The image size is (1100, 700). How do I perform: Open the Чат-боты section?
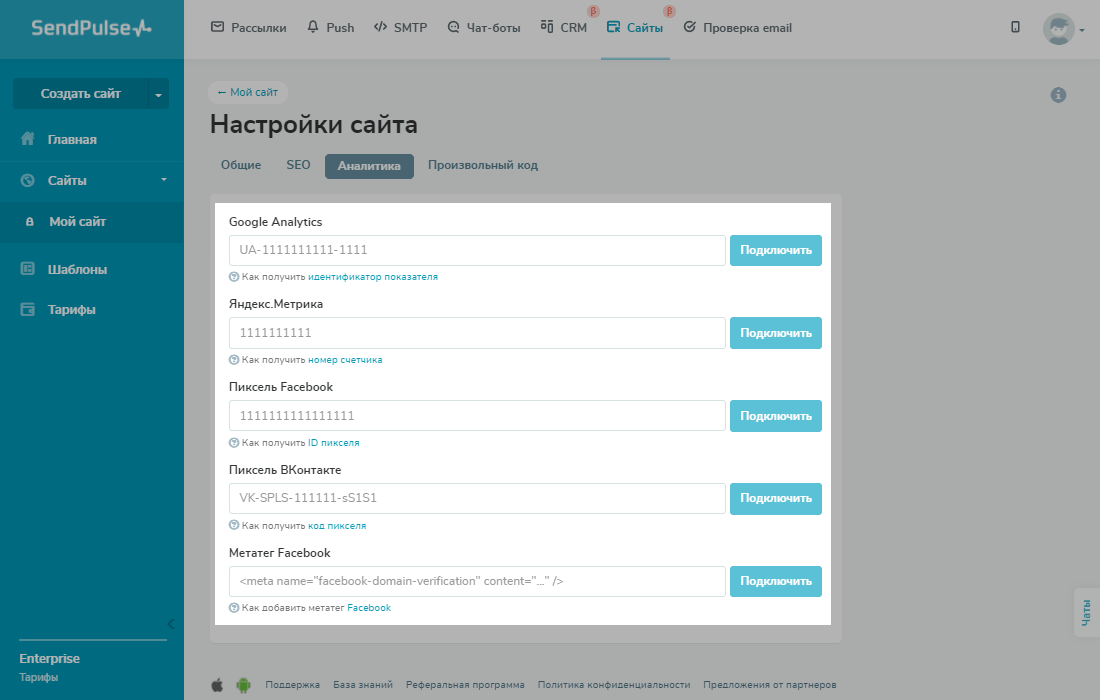[x=484, y=27]
